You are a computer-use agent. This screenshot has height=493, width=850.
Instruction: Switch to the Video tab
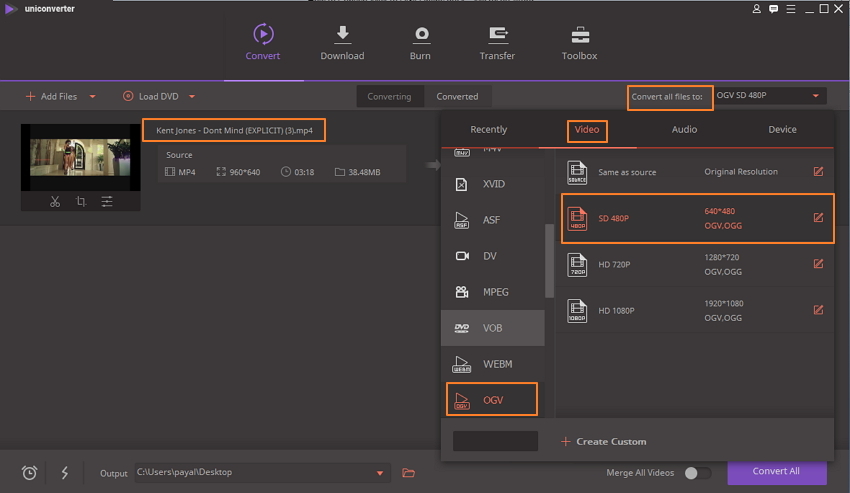587,129
